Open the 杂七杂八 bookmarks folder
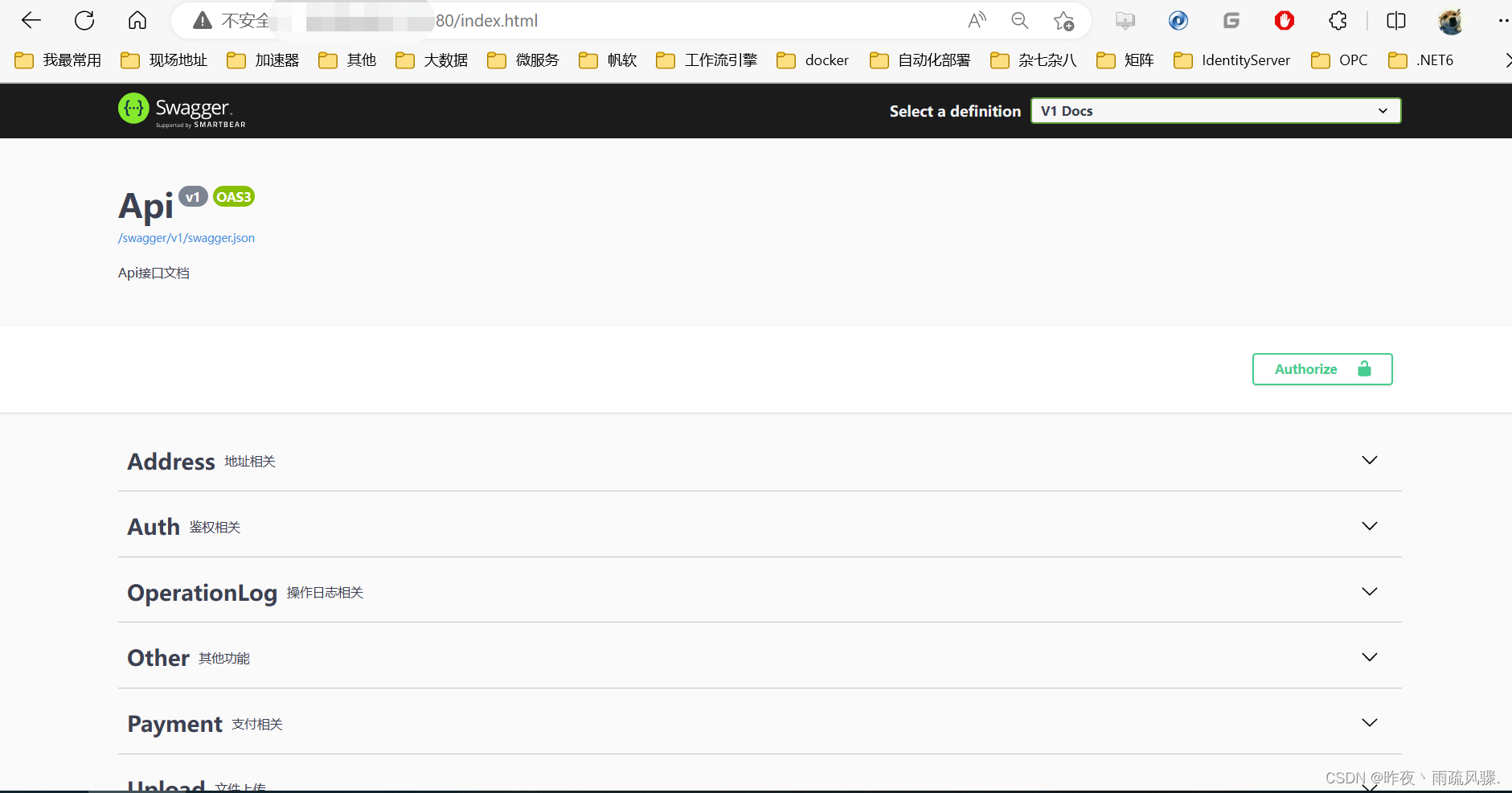Viewport: 1512px width, 793px height. pyautogui.click(x=1034, y=60)
